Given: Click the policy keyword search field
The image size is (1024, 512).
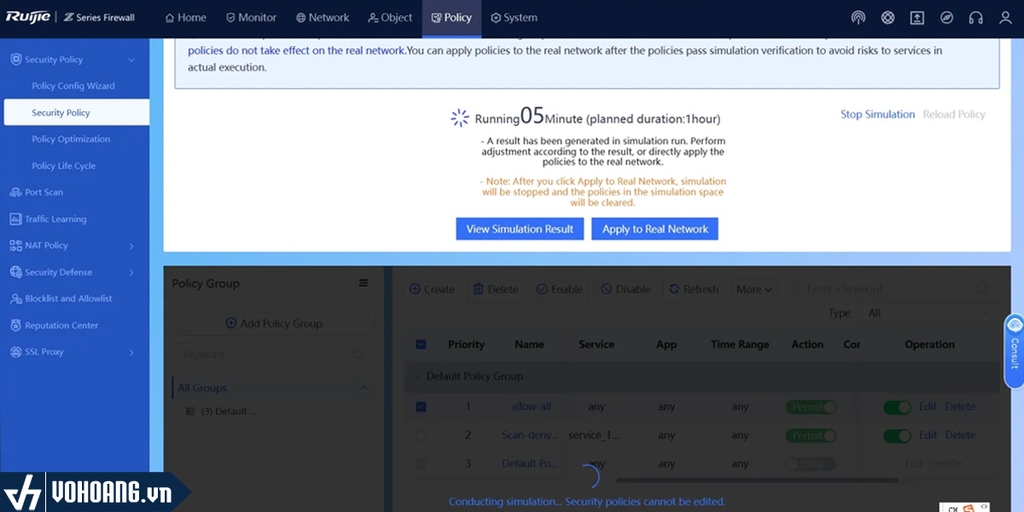Looking at the screenshot, I should coord(895,289).
